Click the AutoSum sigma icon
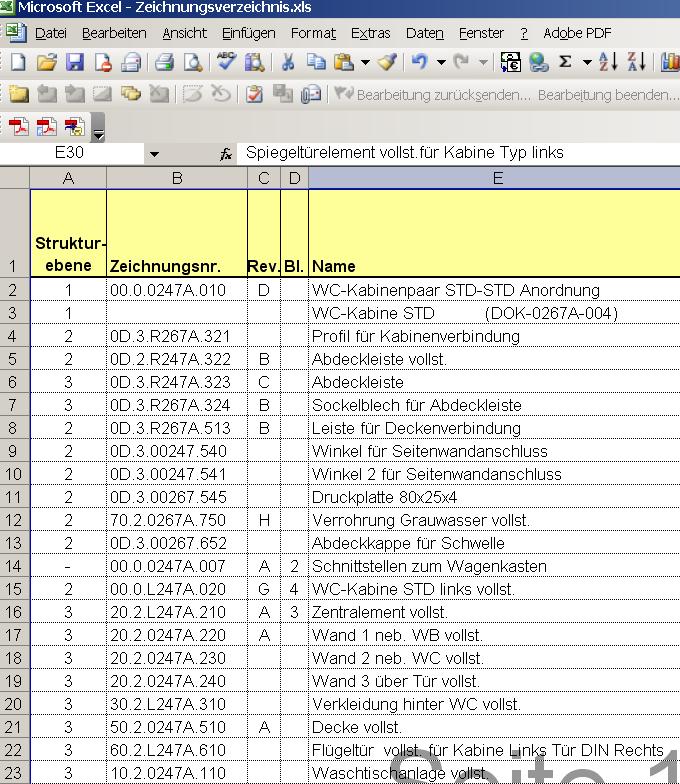The height and width of the screenshot is (784, 680). click(565, 62)
